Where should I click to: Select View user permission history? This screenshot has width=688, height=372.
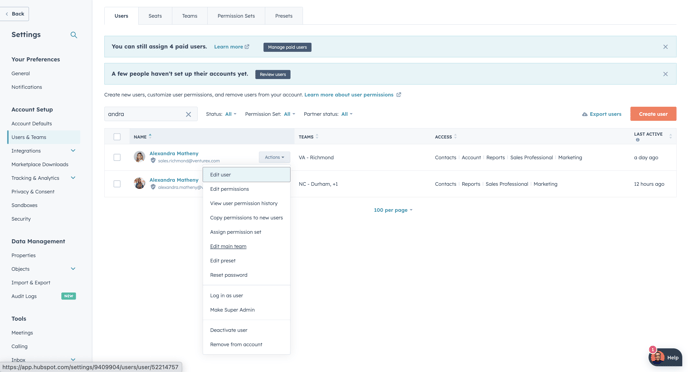pyautogui.click(x=247, y=204)
